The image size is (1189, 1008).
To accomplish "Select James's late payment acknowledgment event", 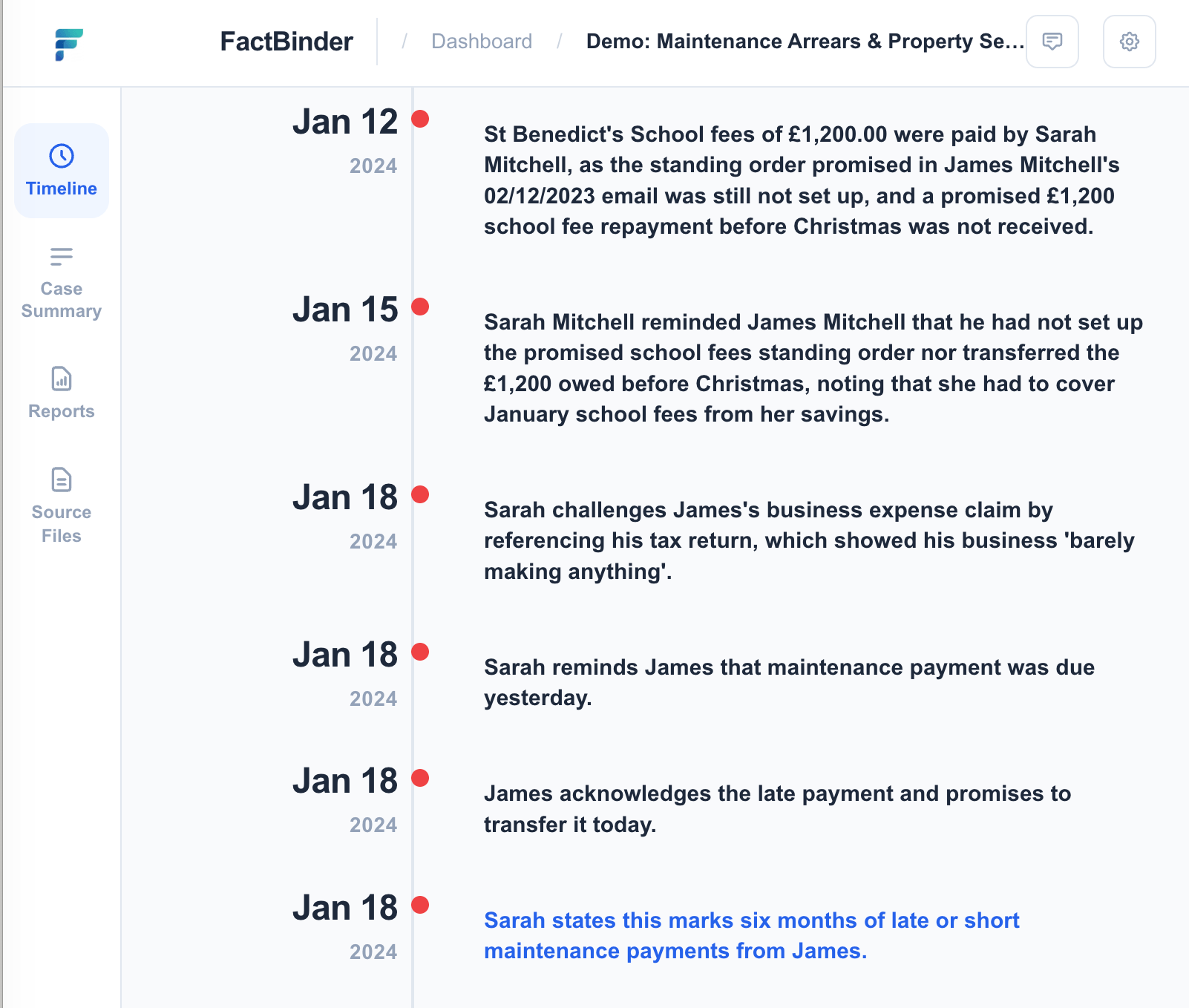I will pos(778,808).
